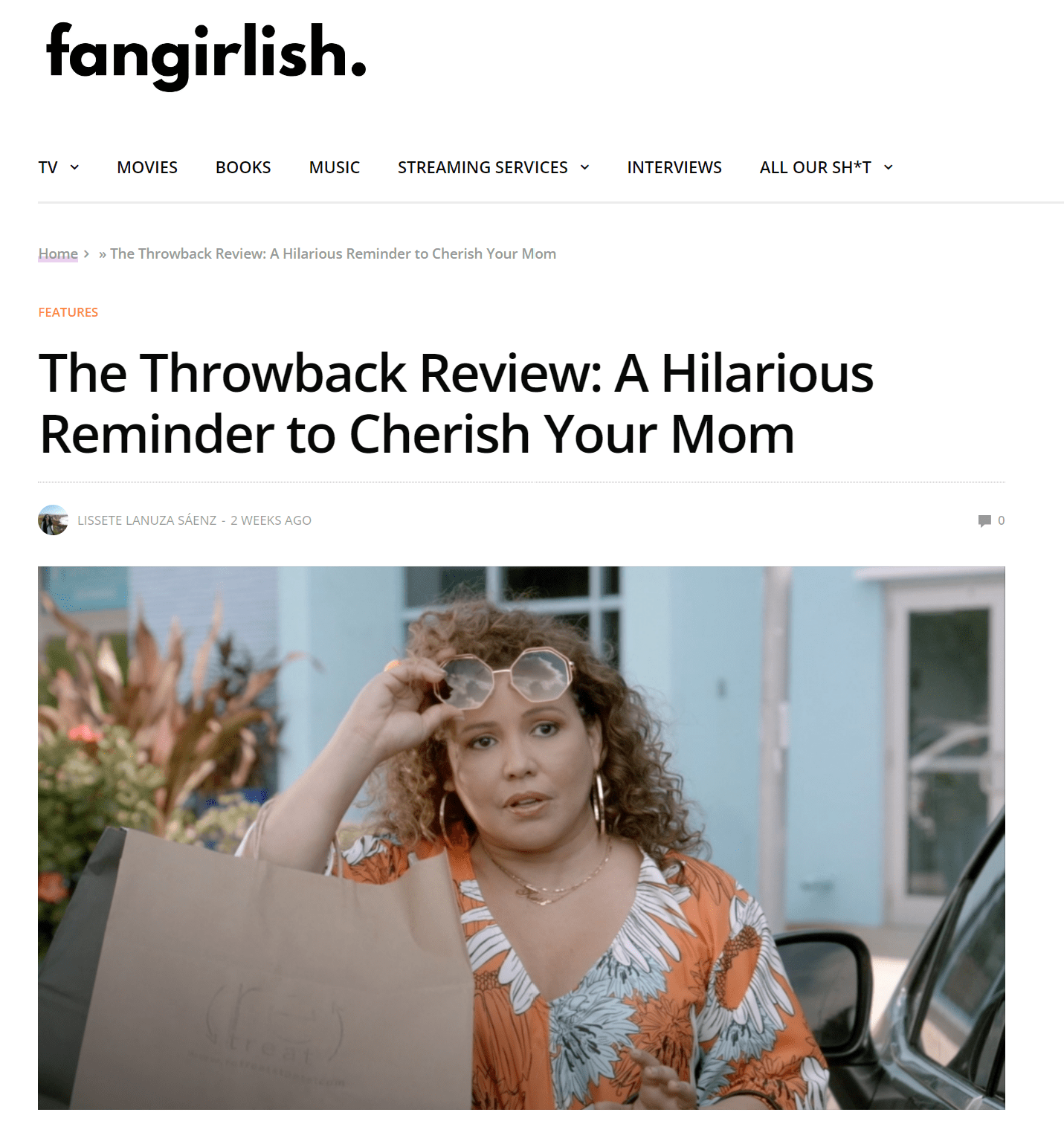Viewport: 1064px width, 1147px height.
Task: Expand the All Our Sh*t chevron
Action: [x=888, y=167]
